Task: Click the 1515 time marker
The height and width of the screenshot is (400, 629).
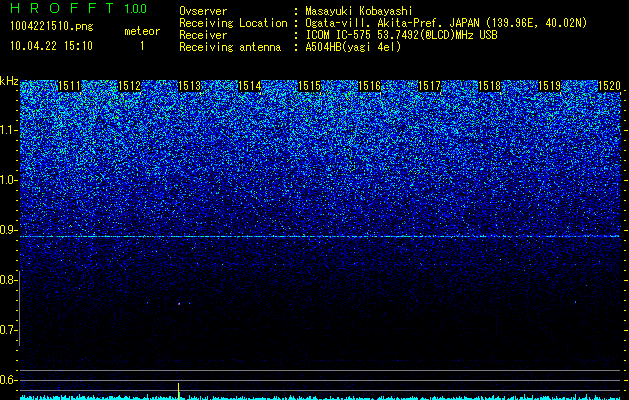Action: click(x=309, y=86)
